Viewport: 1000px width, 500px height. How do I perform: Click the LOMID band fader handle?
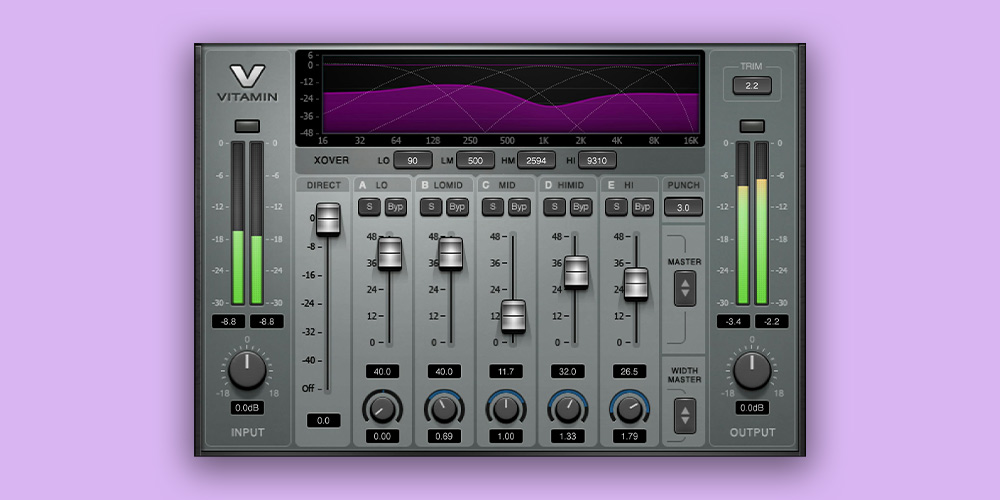pos(450,254)
